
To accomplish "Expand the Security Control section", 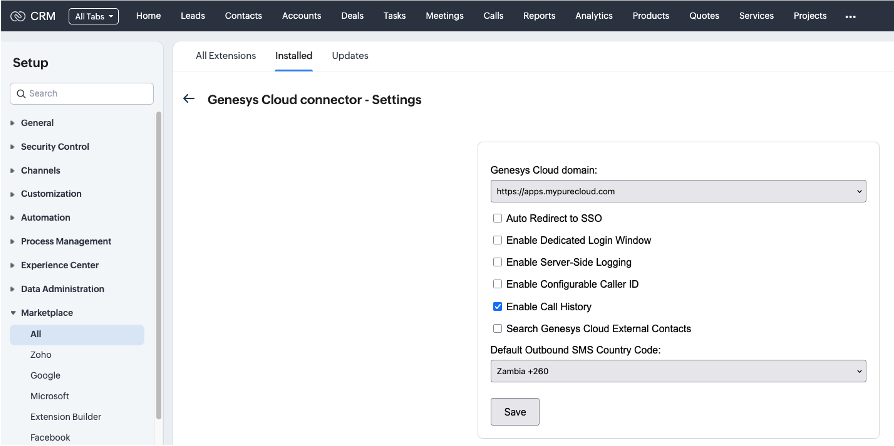I will pyautogui.click(x=55, y=147).
